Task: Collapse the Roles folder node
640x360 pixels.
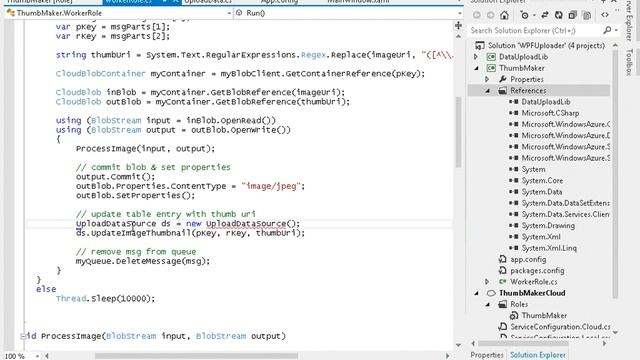Action: 487,304
